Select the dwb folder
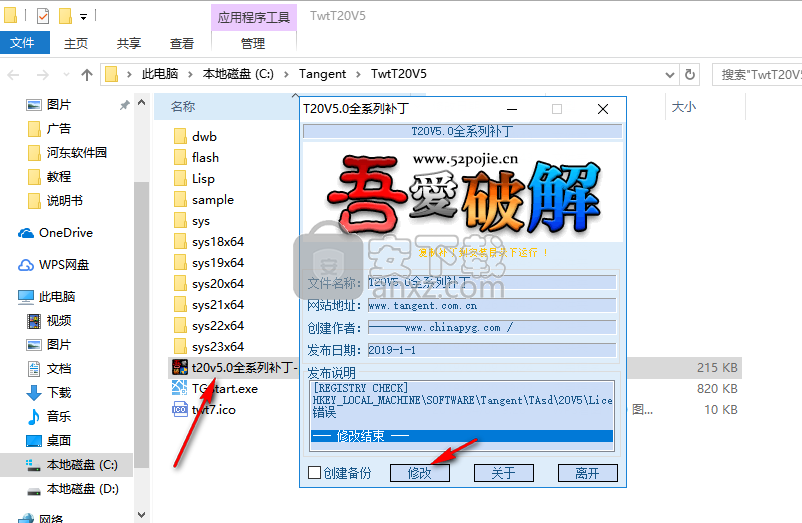 (204, 137)
